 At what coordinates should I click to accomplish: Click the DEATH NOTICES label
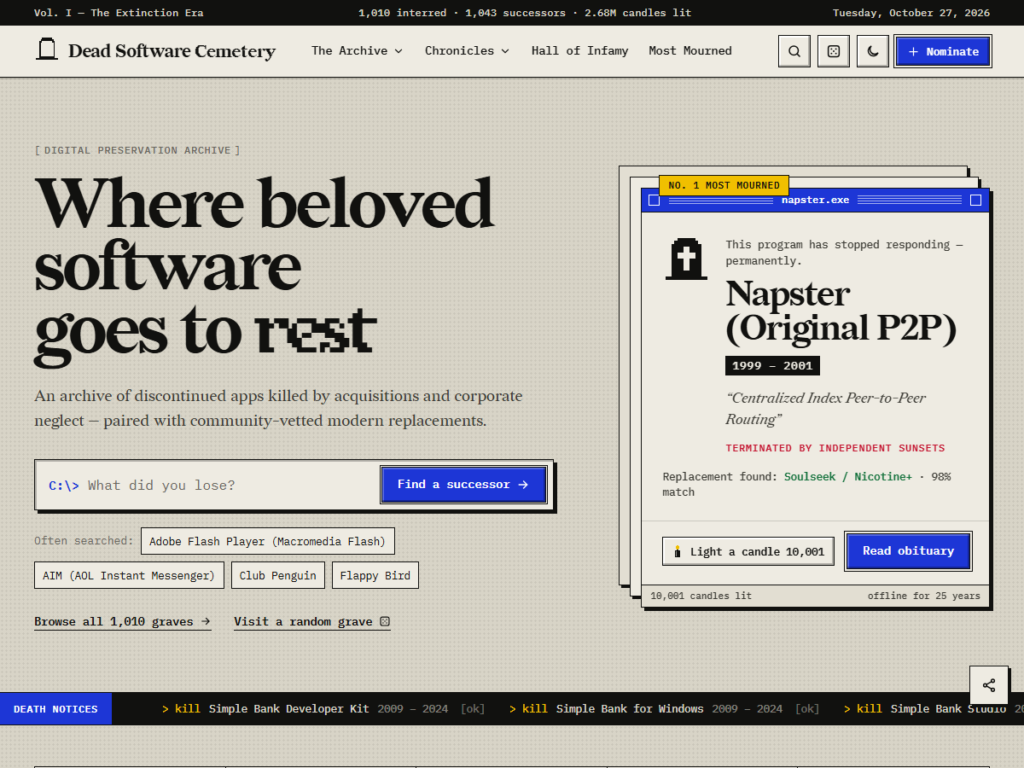click(x=56, y=709)
